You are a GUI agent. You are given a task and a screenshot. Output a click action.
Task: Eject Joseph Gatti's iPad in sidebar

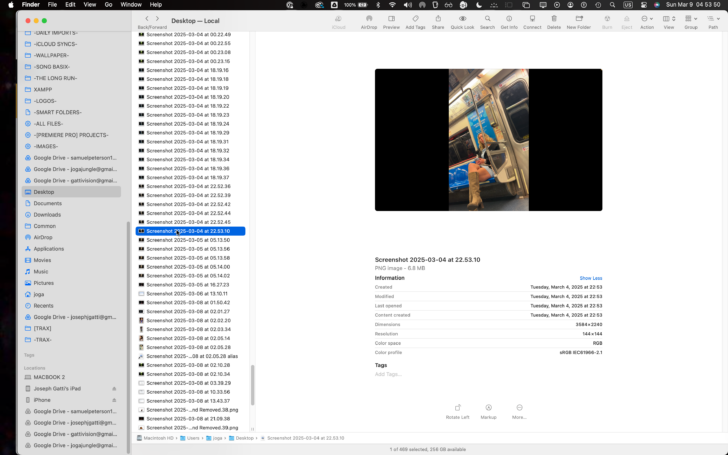coord(114,389)
